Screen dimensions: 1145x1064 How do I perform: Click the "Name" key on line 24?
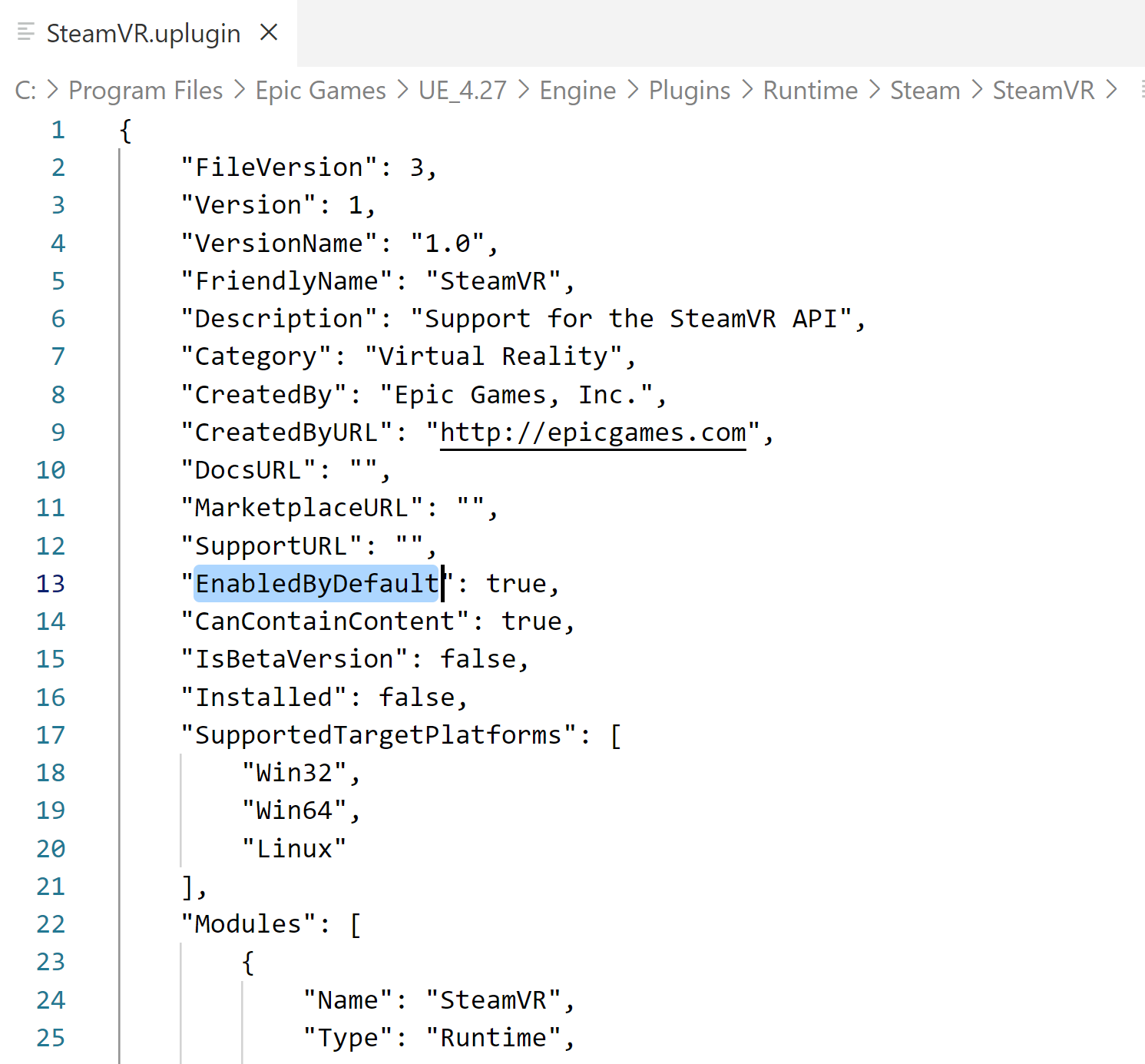[348, 1000]
